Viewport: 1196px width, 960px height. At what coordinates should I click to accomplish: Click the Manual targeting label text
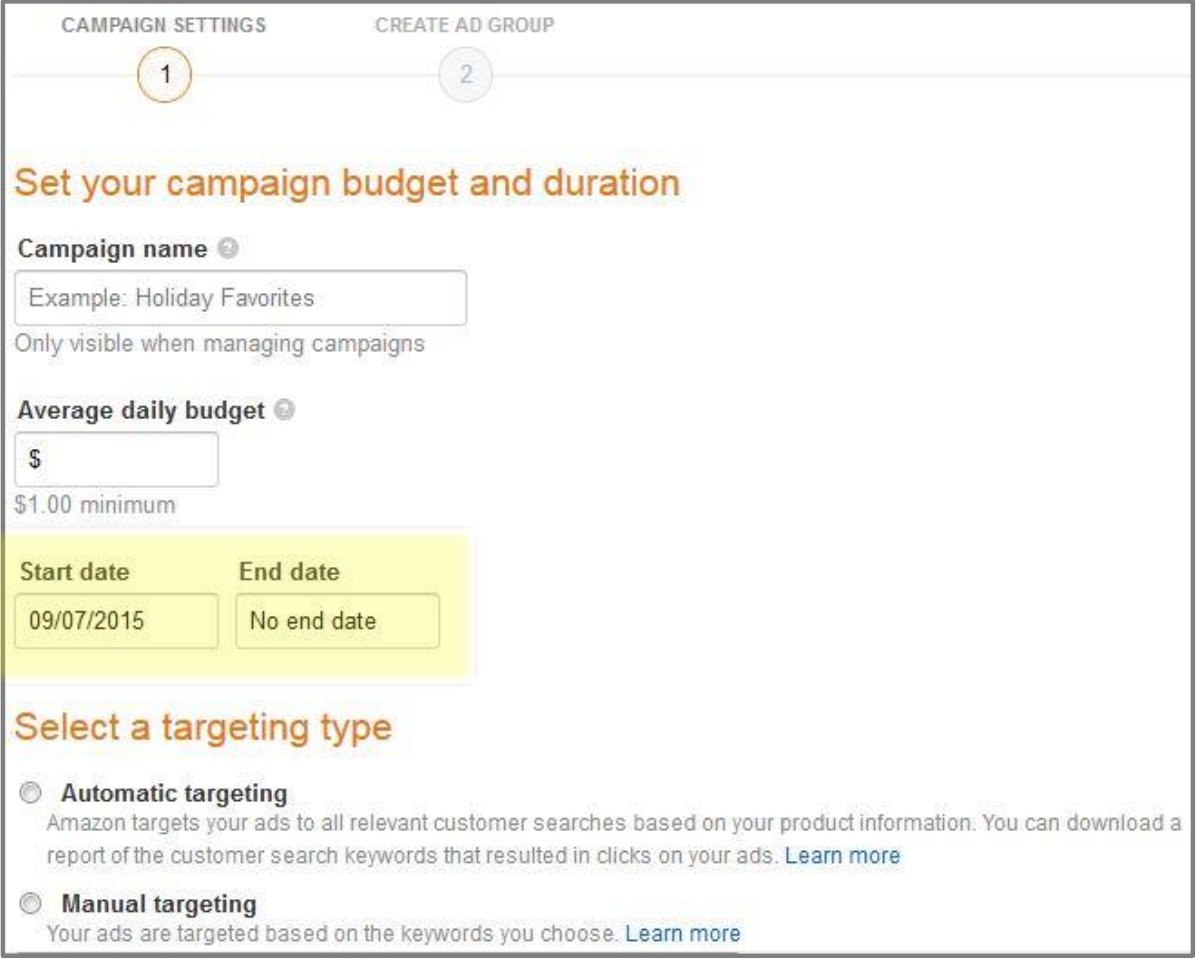pyautogui.click(x=159, y=904)
